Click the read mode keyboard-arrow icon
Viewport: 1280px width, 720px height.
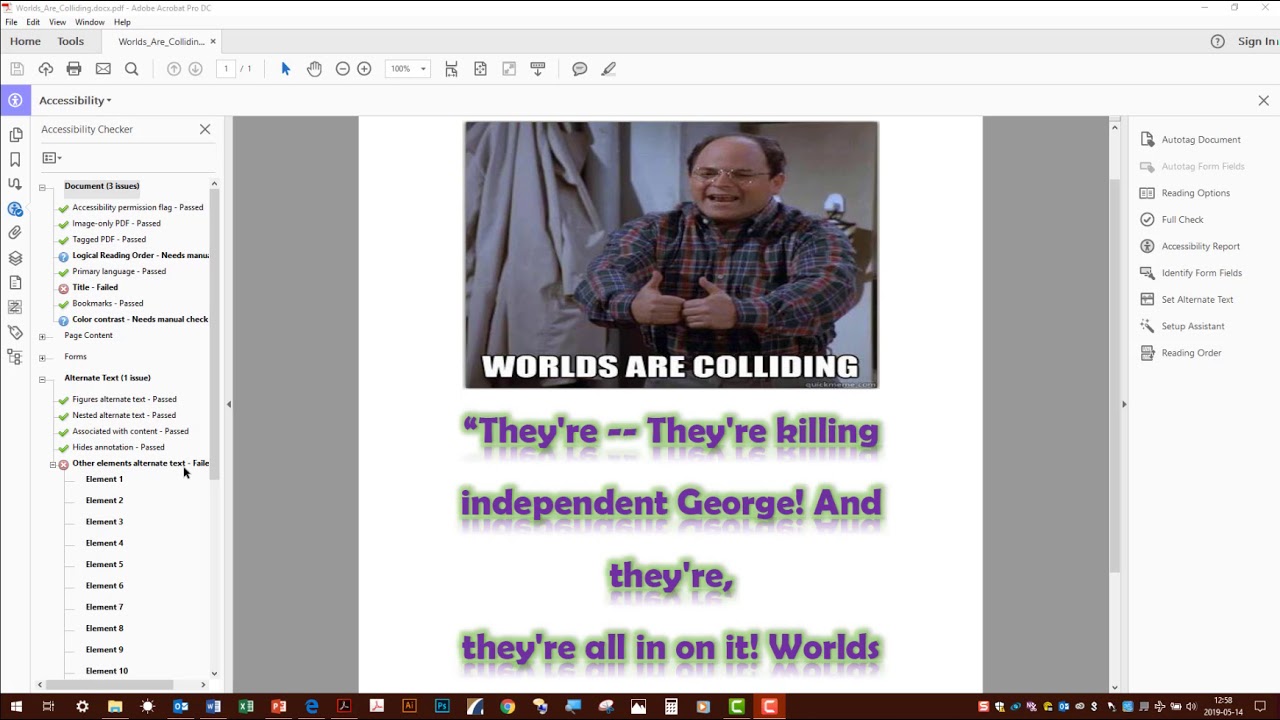[x=538, y=69]
